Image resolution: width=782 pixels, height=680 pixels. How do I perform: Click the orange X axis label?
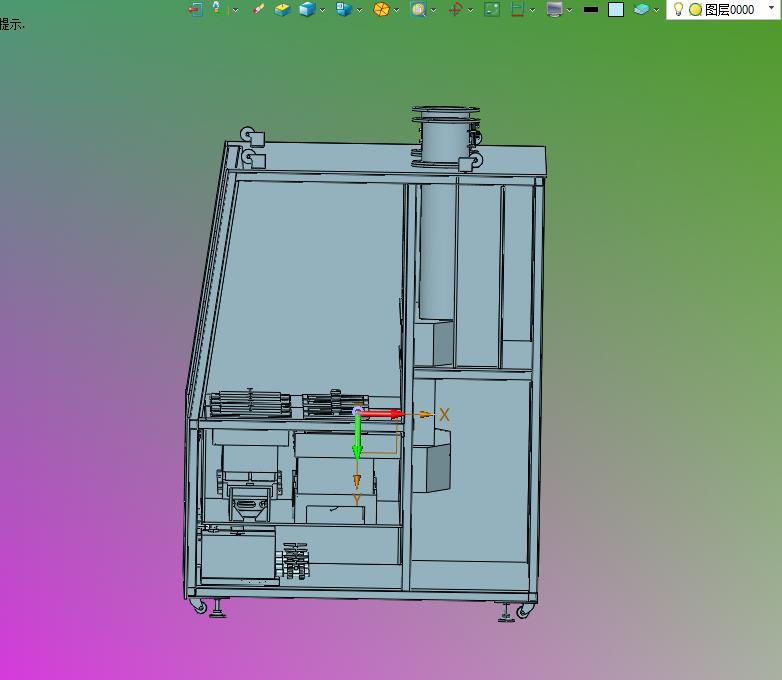444,414
